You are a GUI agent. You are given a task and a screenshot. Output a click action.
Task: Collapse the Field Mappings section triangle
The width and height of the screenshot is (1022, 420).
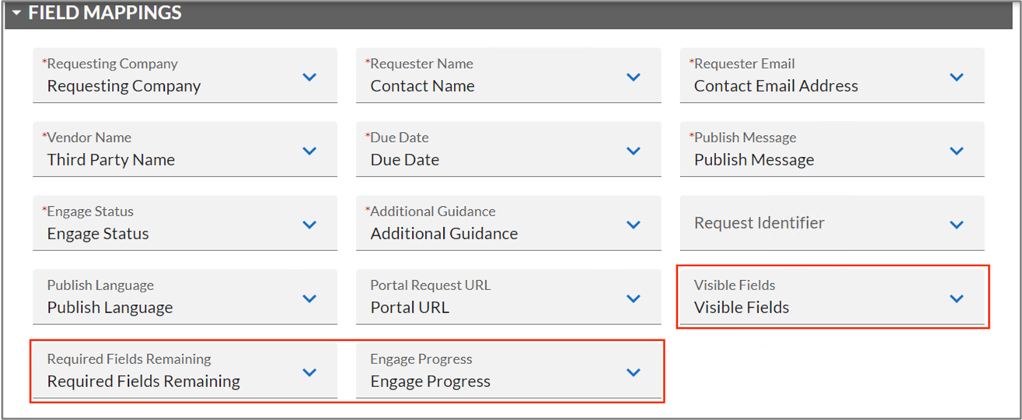(x=17, y=12)
